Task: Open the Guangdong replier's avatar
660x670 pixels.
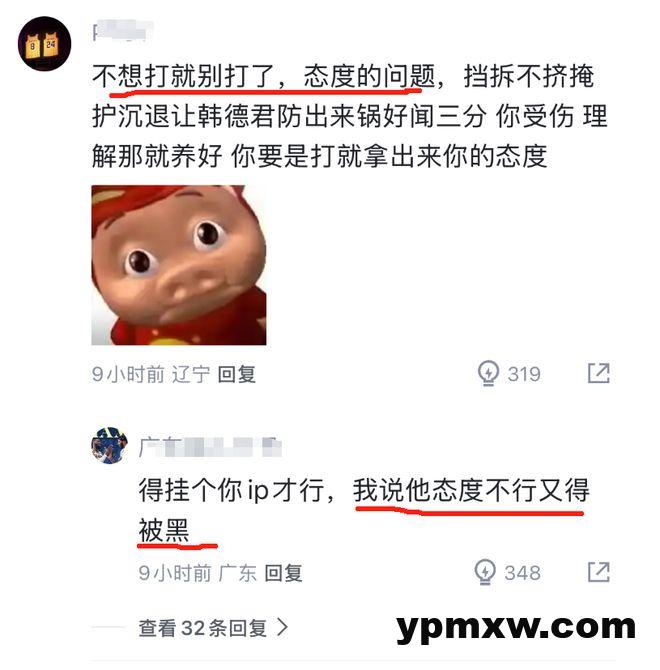Action: pyautogui.click(x=110, y=445)
